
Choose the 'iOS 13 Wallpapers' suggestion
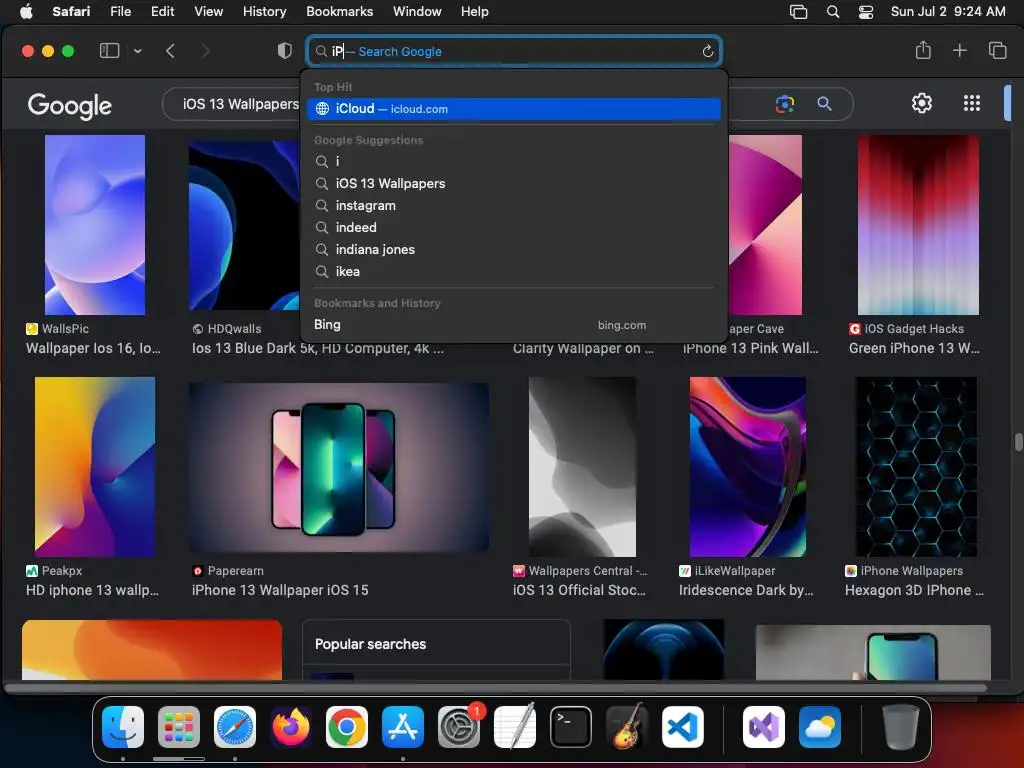[x=514, y=184]
